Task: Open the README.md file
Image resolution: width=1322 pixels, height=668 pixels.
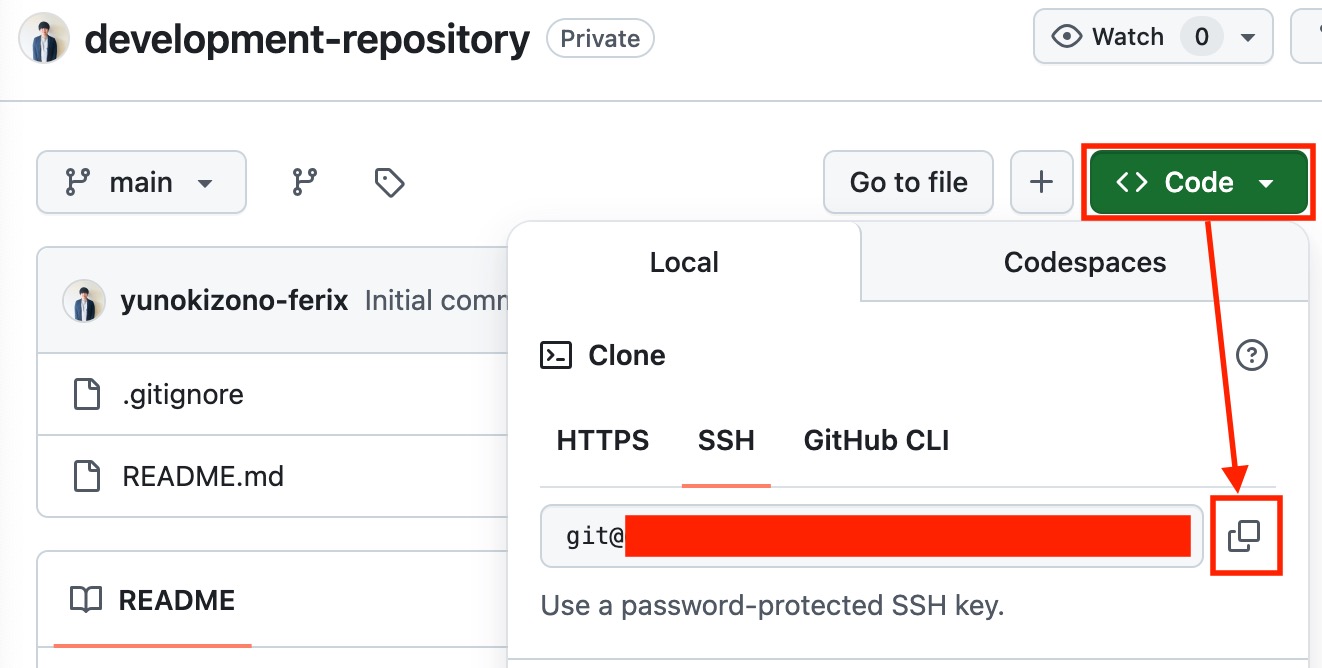Action: tap(204, 476)
